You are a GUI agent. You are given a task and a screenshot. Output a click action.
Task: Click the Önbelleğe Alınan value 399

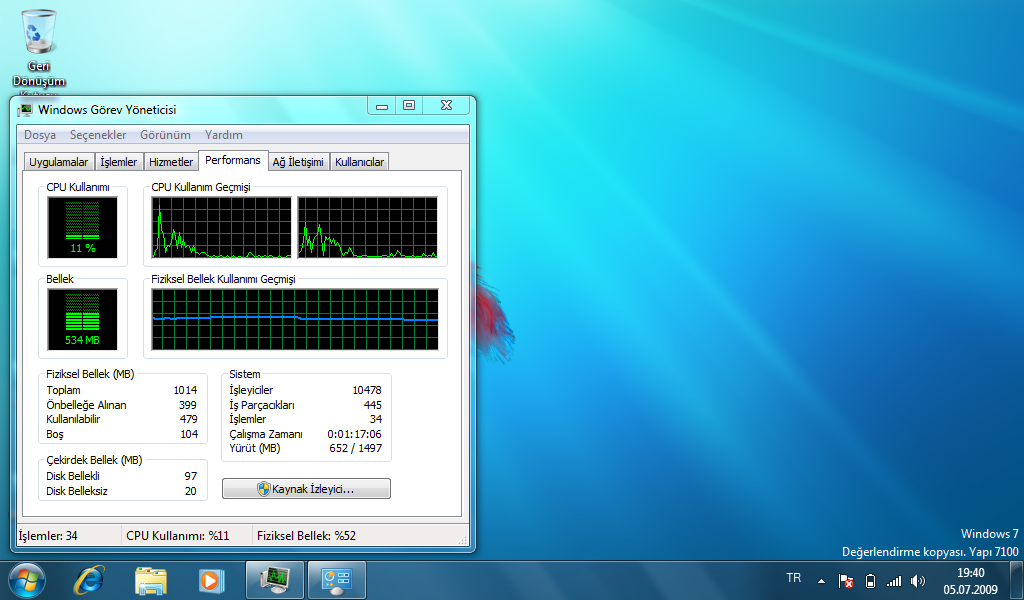coord(187,405)
